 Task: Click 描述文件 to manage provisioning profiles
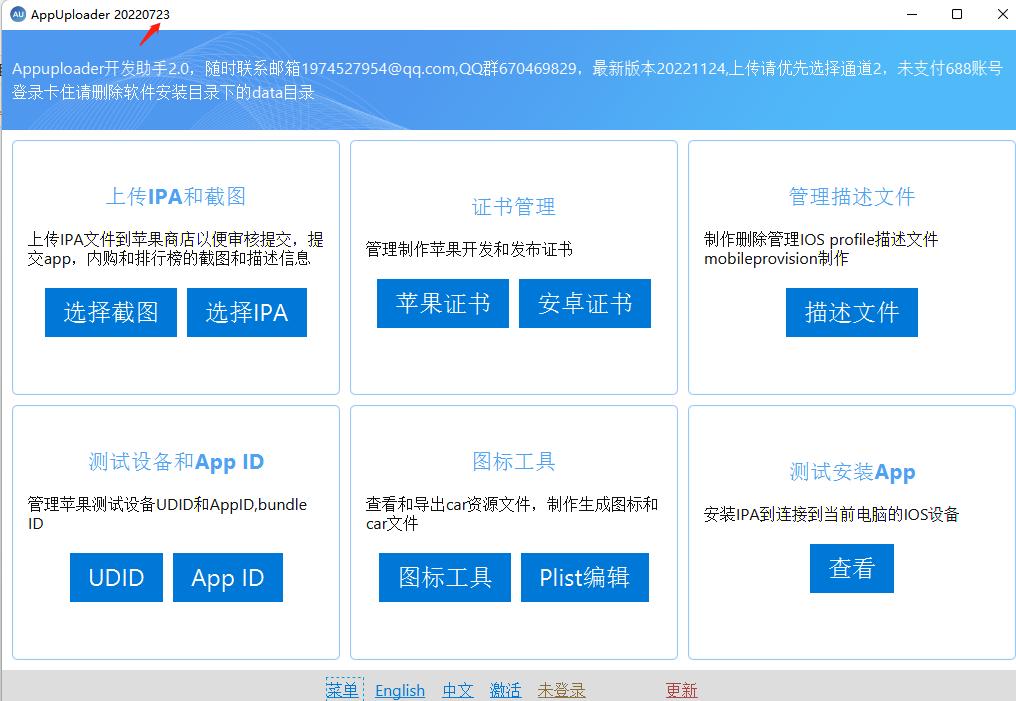click(x=851, y=312)
